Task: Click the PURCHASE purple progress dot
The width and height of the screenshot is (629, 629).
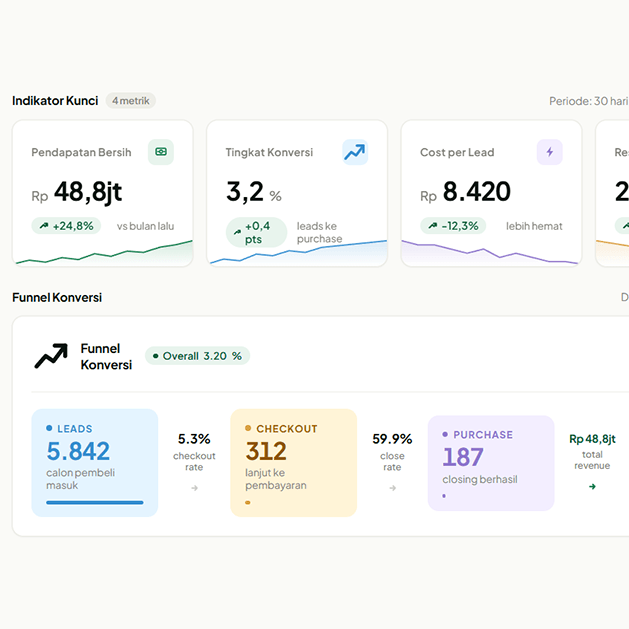Action: coord(444,496)
